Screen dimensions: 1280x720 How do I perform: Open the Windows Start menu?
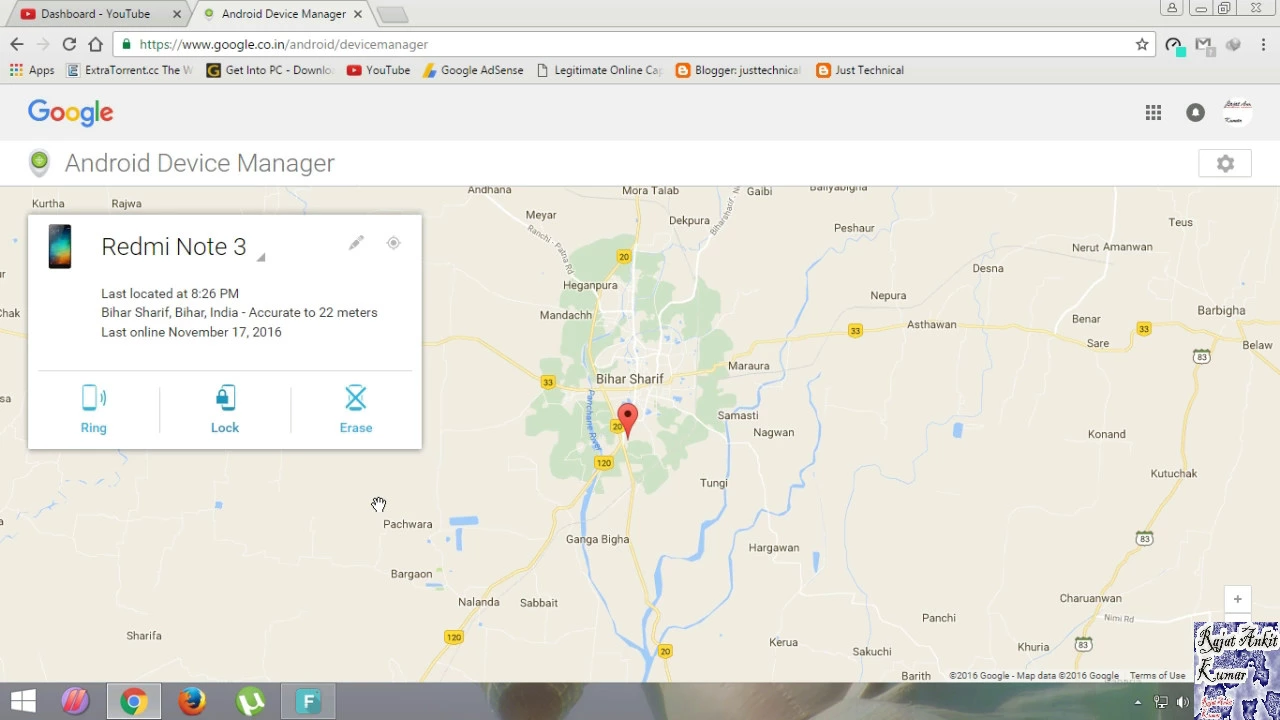pyautogui.click(x=23, y=701)
